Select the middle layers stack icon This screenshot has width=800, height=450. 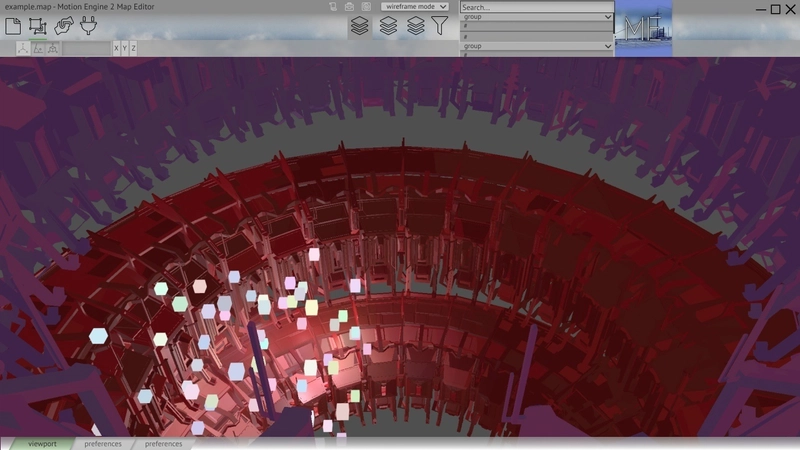[388, 26]
